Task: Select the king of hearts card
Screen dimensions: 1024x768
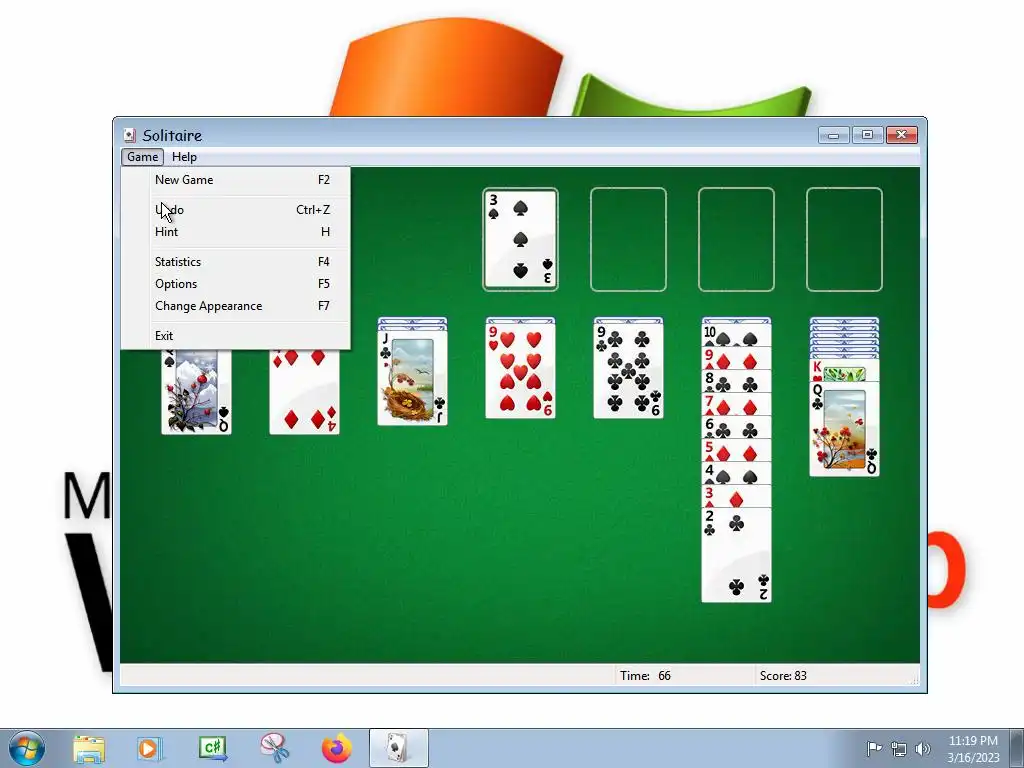Action: coord(844,371)
